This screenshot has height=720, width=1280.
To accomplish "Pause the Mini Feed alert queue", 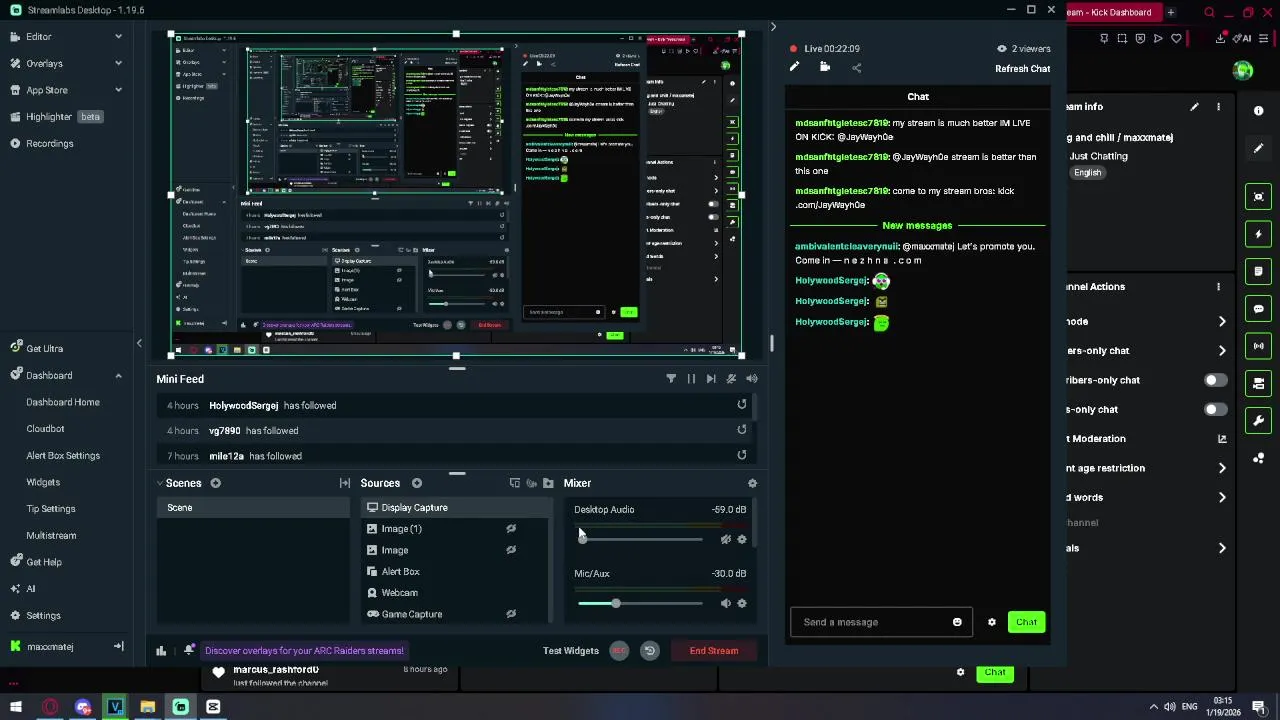I will [x=691, y=379].
